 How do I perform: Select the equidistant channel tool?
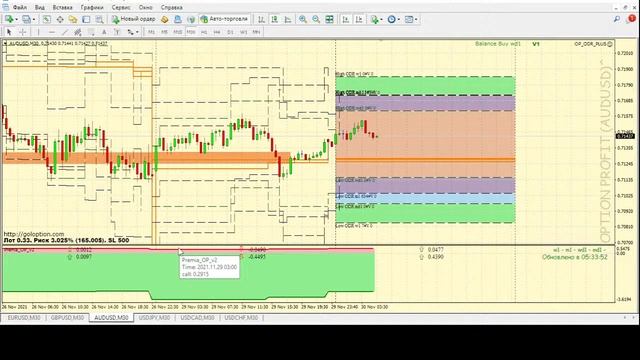(x=78, y=32)
